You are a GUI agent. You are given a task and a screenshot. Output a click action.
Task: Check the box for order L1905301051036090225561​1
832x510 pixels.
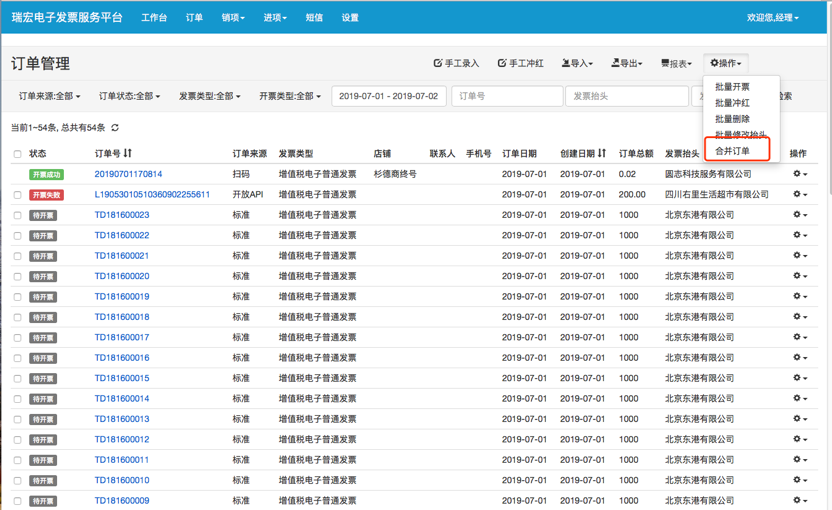click(18, 195)
